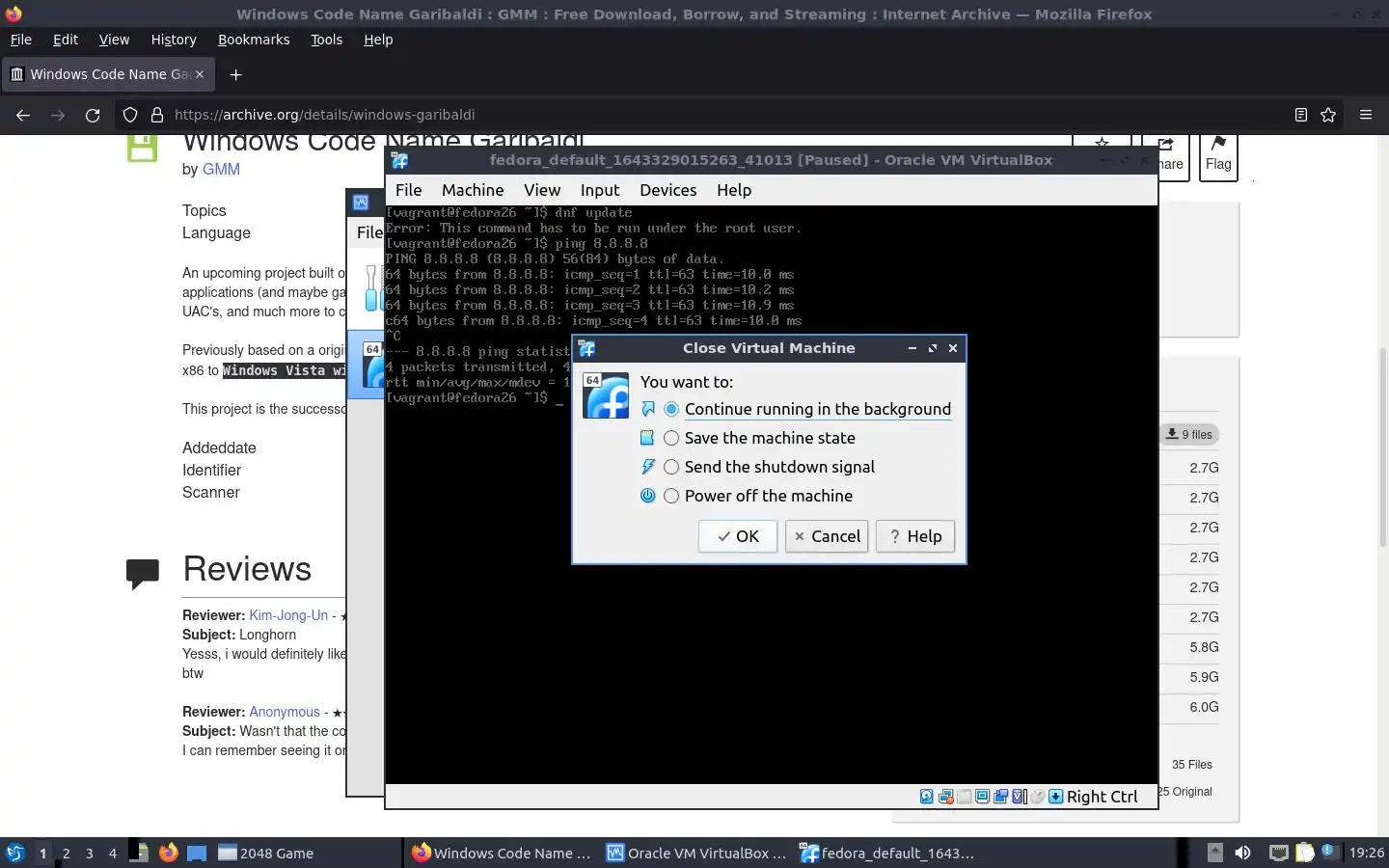1389x868 pixels.
Task: Go back with Firefox's back arrow
Action: (x=23, y=115)
